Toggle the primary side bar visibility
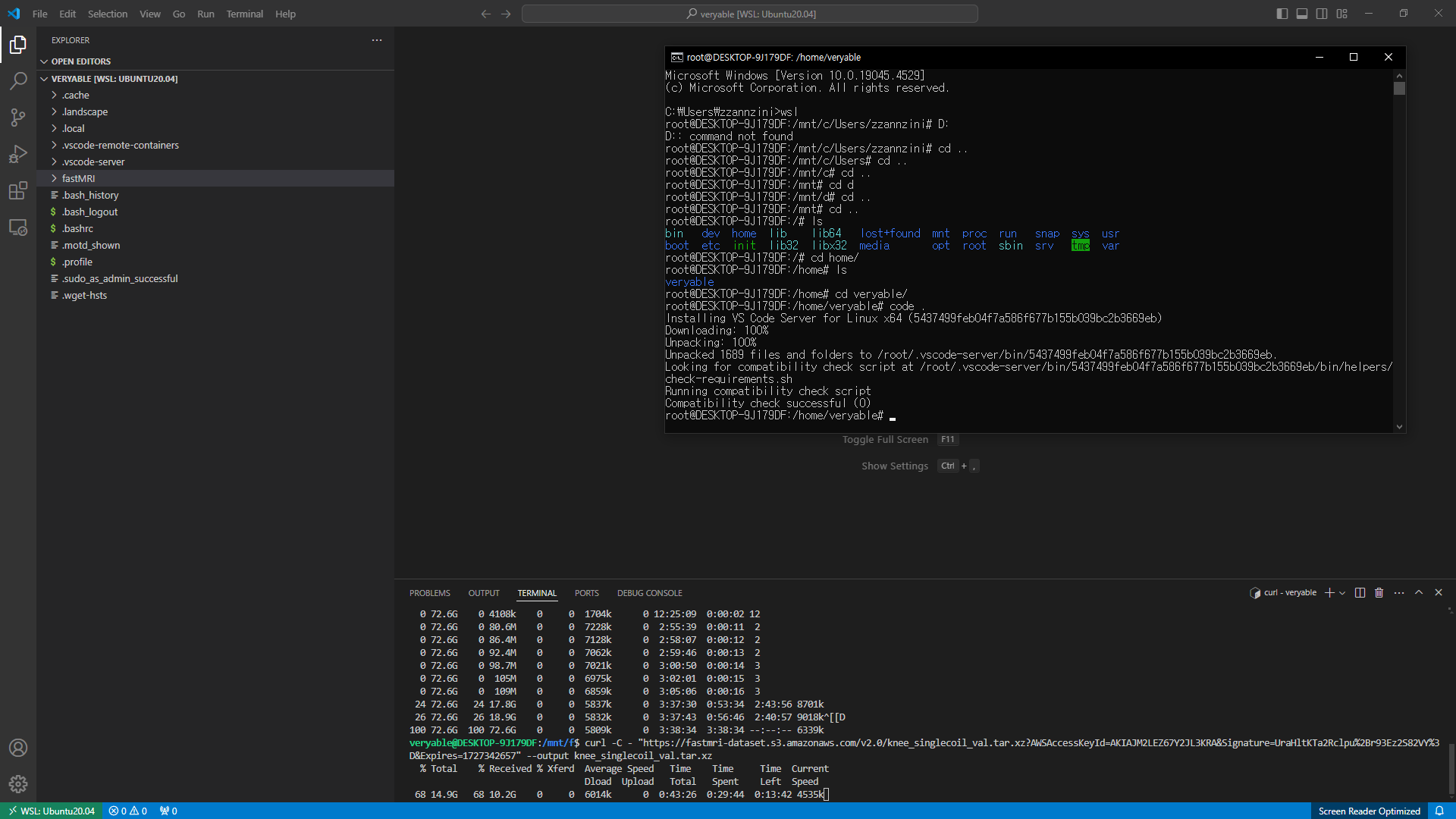The width and height of the screenshot is (1456, 819). [x=1282, y=13]
